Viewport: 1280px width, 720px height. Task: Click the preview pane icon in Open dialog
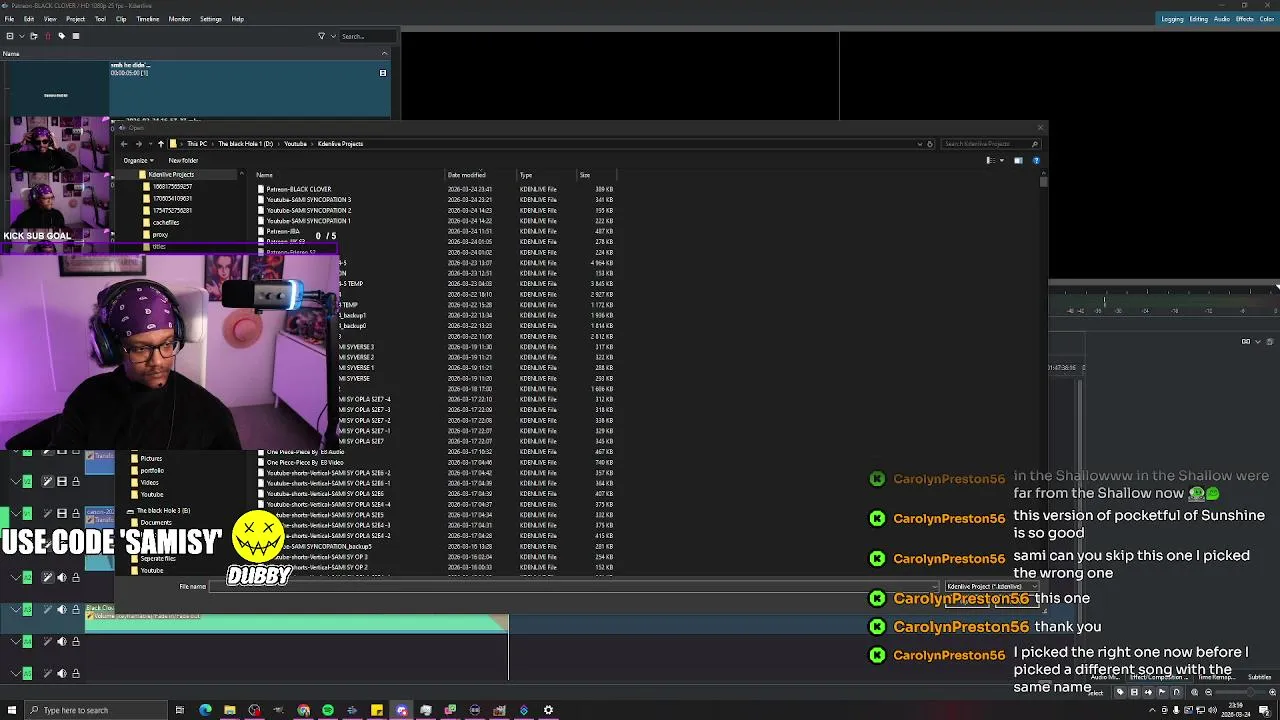1018,160
